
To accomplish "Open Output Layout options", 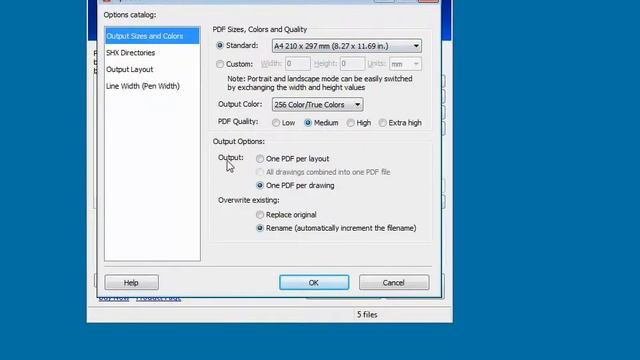I will pyautogui.click(x=129, y=69).
